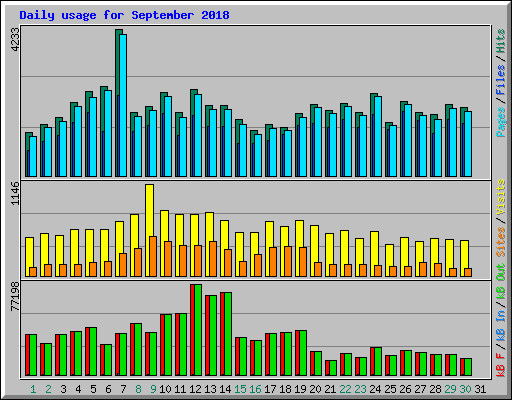
Task: Click day label 6 on the axis
Action: tap(108, 389)
